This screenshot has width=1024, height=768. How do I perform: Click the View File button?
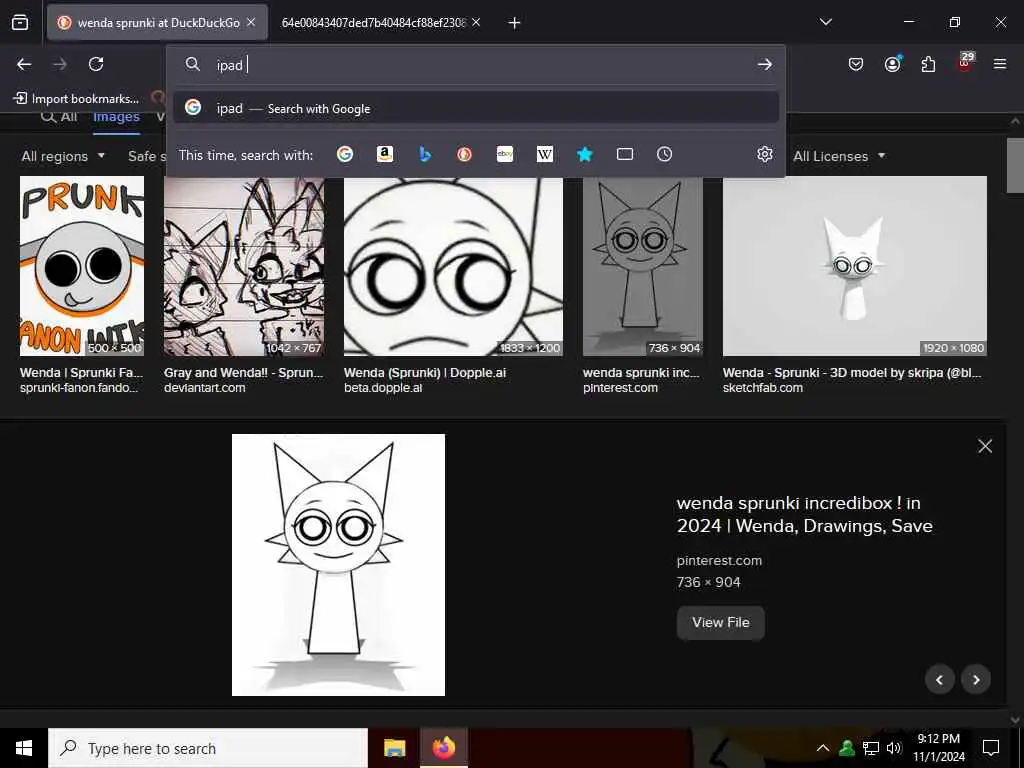click(720, 622)
